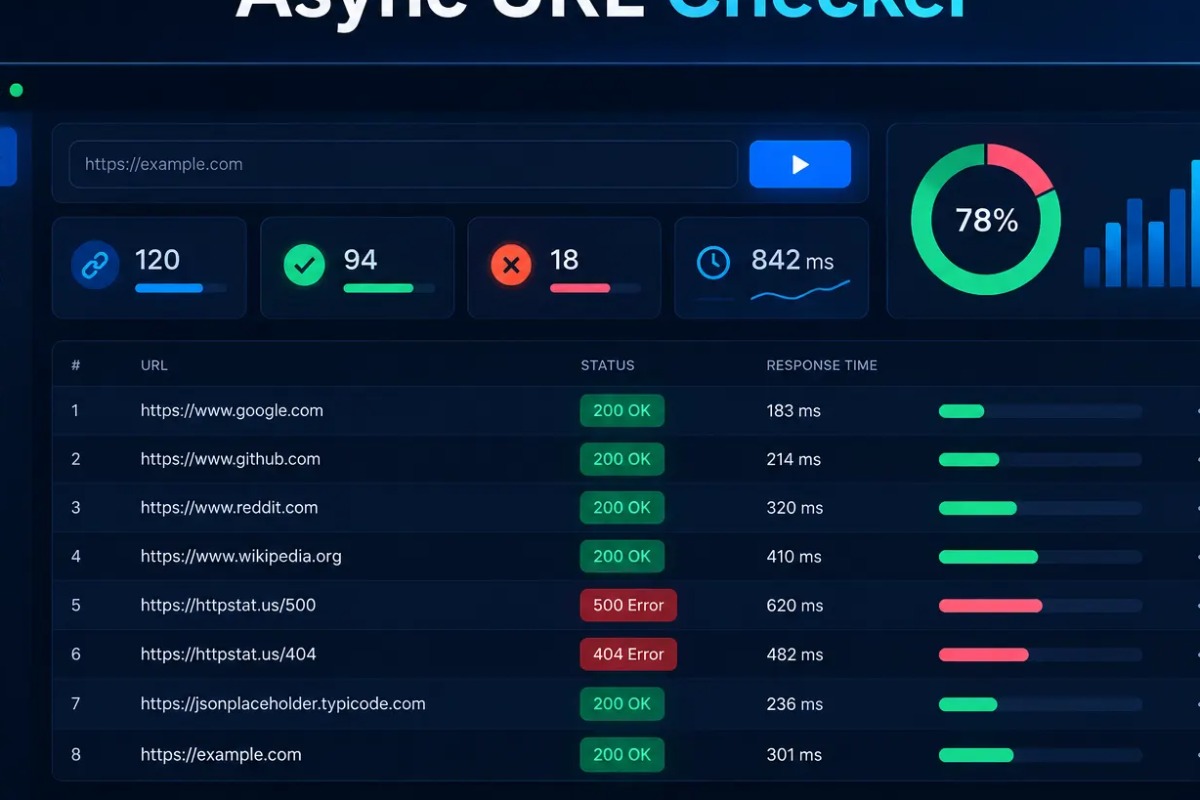The height and width of the screenshot is (800, 1200).
Task: Select the https://httpstat.us/500 URL
Action: click(228, 605)
